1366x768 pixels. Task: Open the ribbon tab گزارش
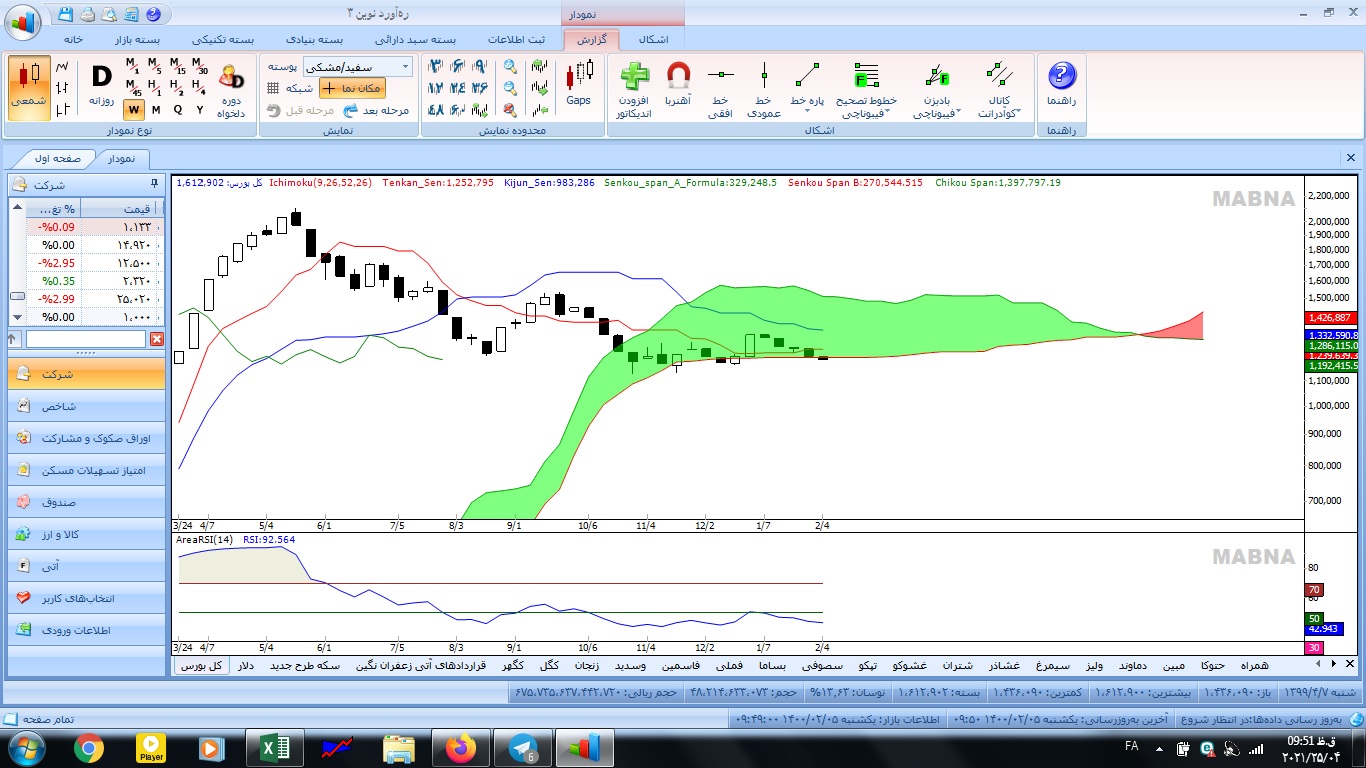point(592,40)
